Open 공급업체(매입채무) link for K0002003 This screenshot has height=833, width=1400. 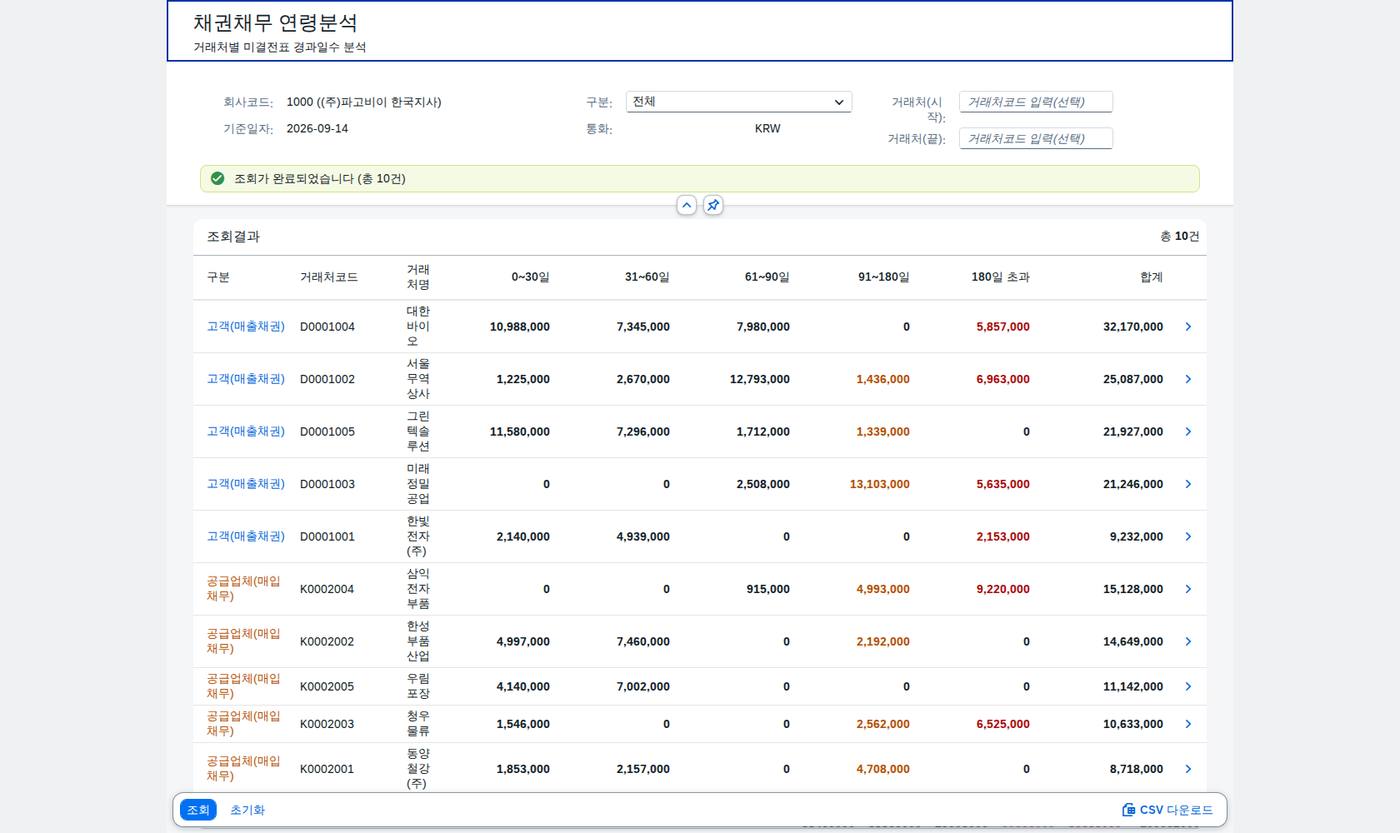(x=243, y=724)
